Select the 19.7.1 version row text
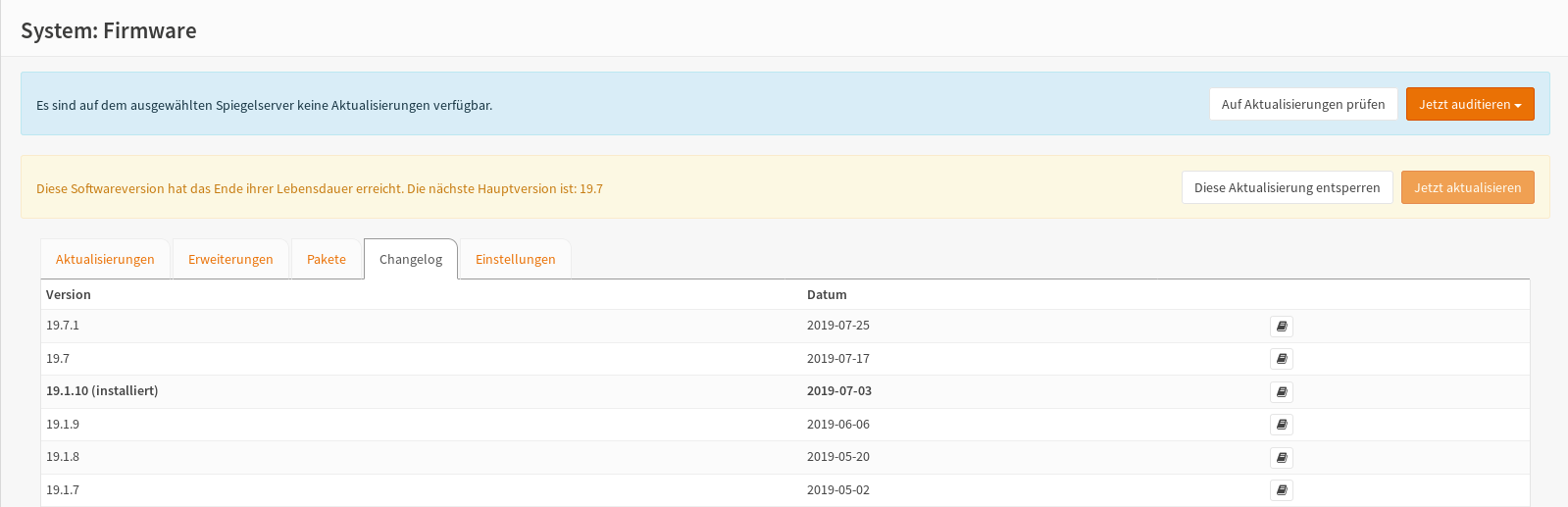Viewport: 1568px width, 507px height. click(63, 325)
